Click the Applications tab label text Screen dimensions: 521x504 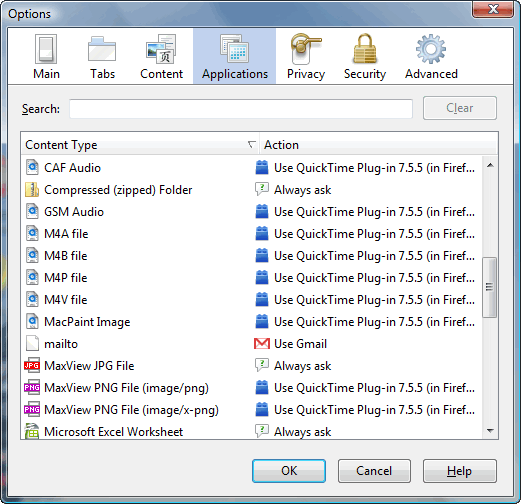pos(235,74)
